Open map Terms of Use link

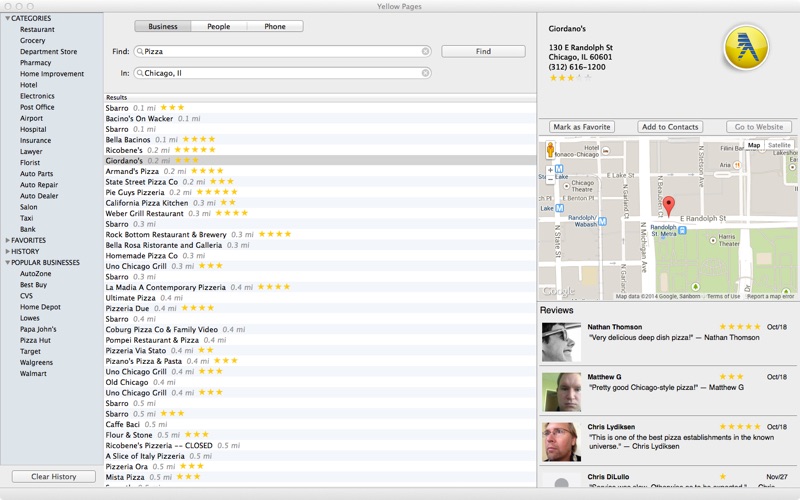723,296
